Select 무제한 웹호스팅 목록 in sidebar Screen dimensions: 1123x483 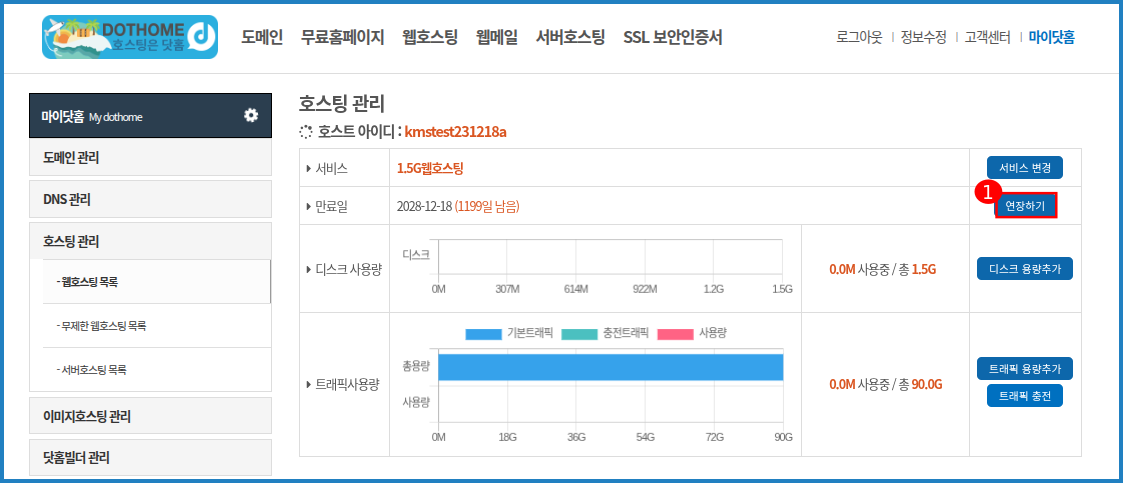[x=109, y=326]
